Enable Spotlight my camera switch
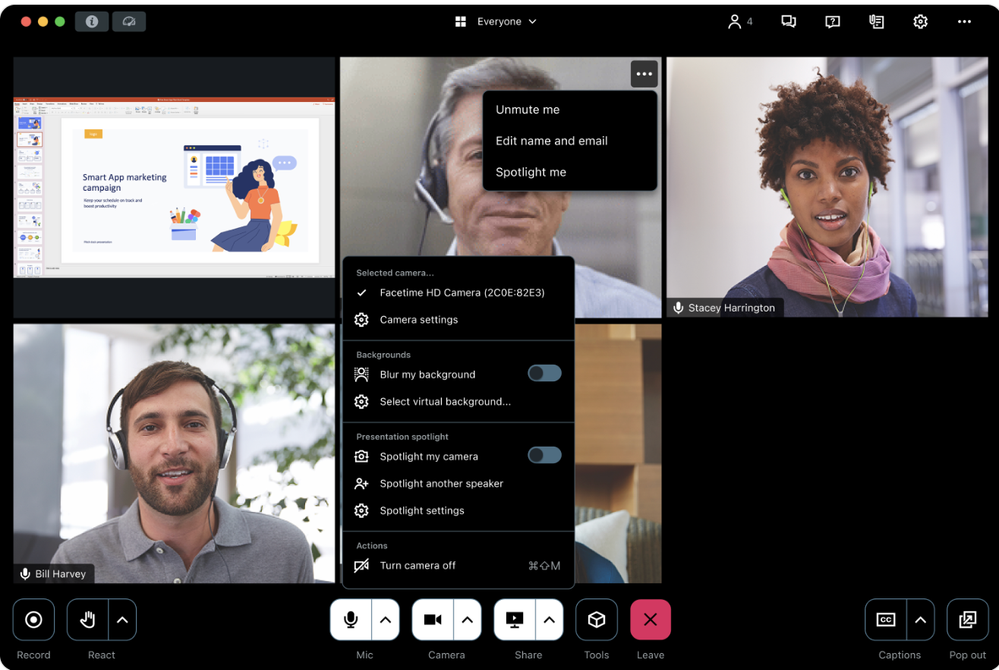This screenshot has height=670, width=999. click(x=544, y=455)
